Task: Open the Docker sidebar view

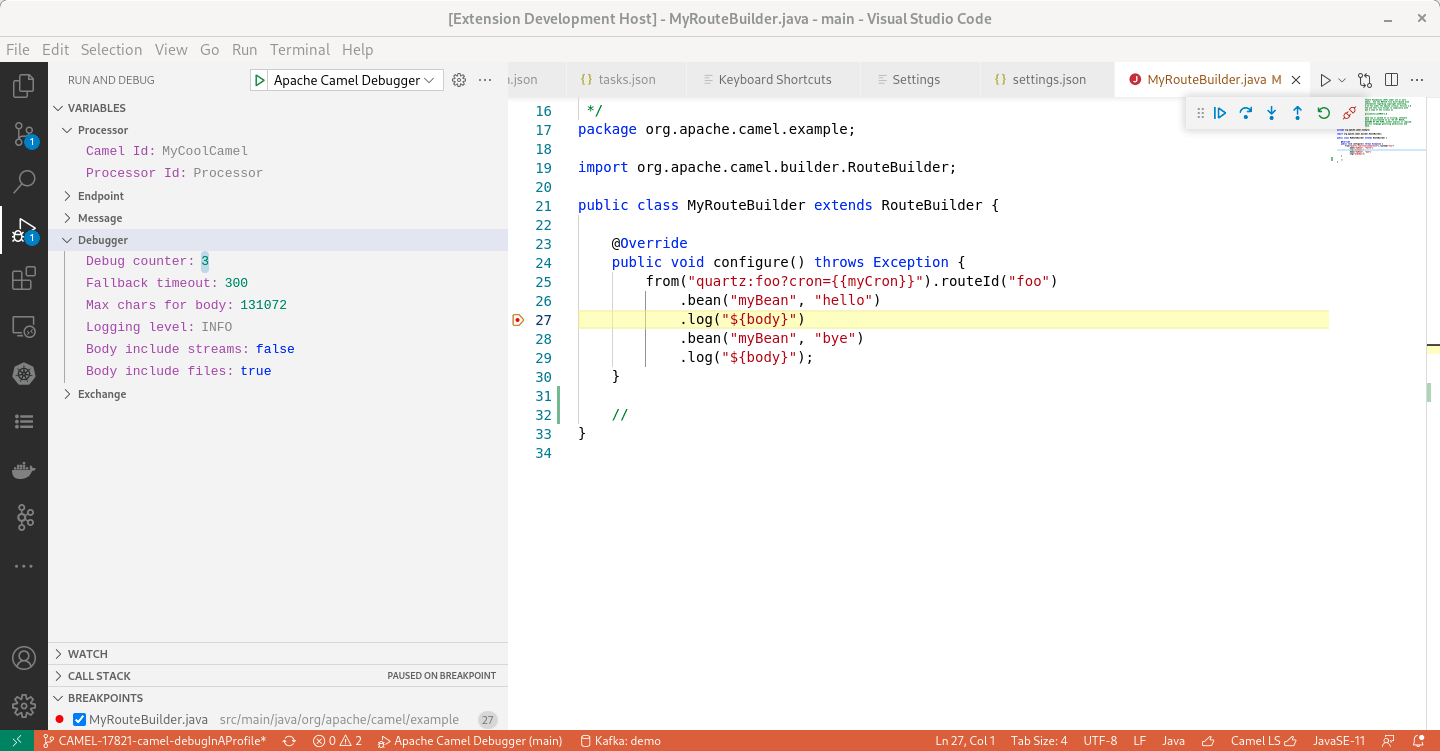Action: pyautogui.click(x=22, y=469)
